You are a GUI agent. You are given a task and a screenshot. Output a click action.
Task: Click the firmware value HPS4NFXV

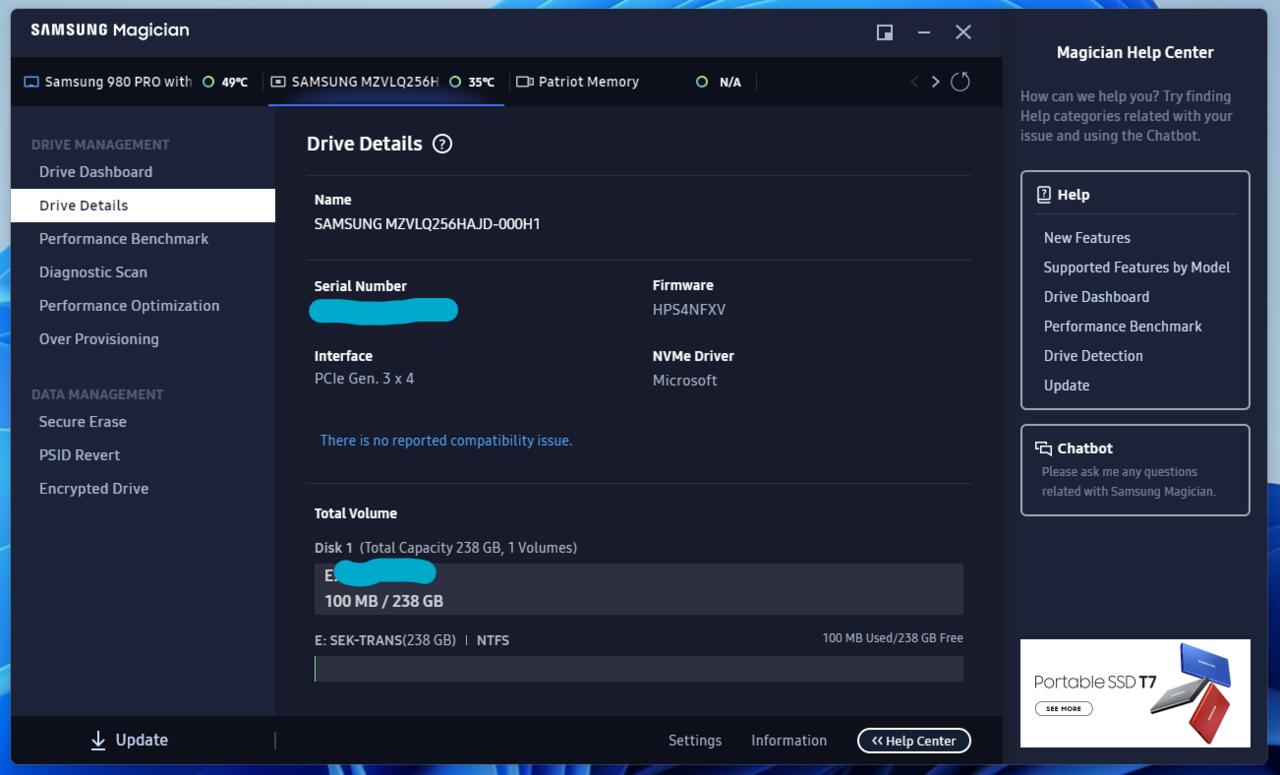coord(689,310)
